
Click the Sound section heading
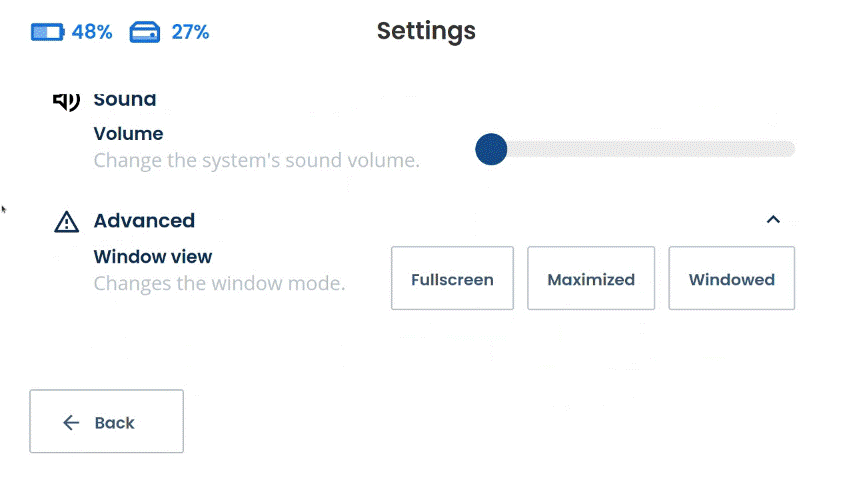pyautogui.click(x=125, y=100)
